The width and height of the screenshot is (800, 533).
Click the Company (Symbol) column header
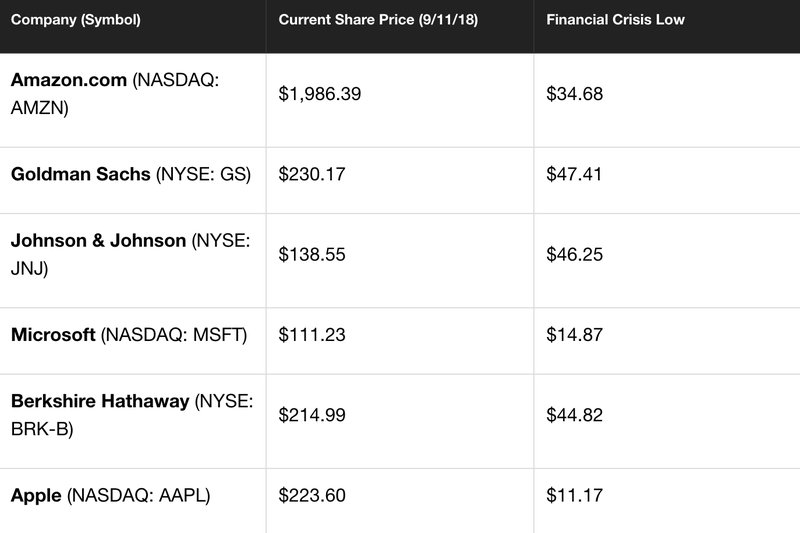(76, 20)
